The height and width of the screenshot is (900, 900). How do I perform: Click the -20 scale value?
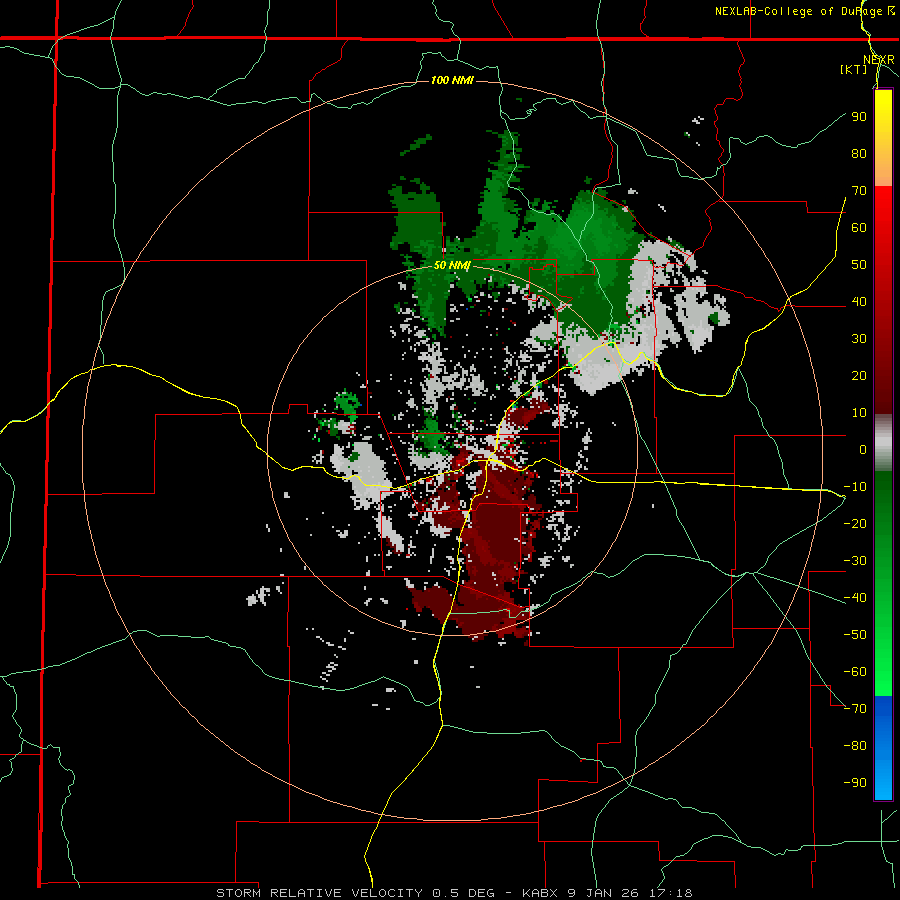point(855,523)
